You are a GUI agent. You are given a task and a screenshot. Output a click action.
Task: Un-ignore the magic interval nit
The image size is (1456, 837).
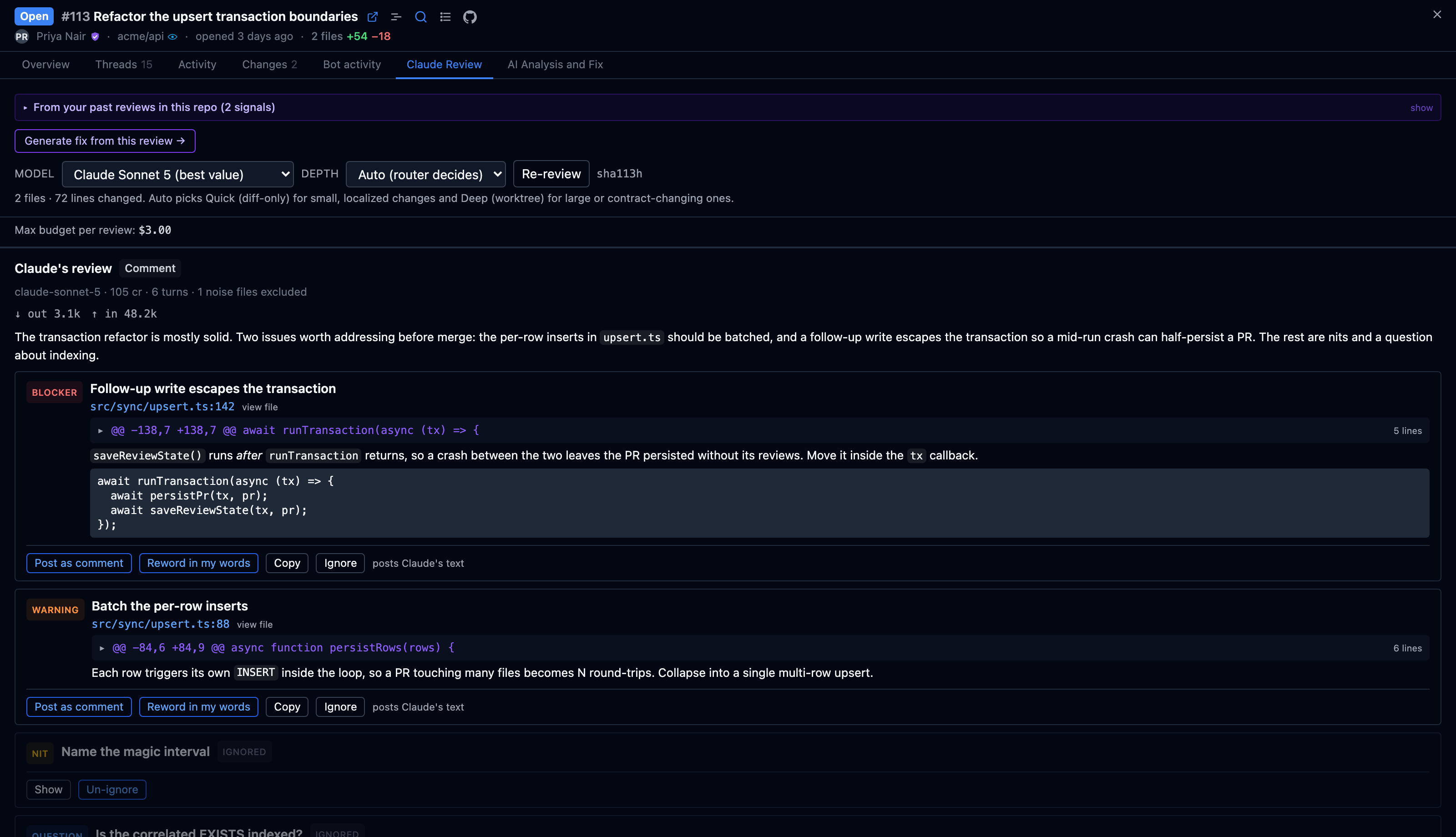(112, 790)
